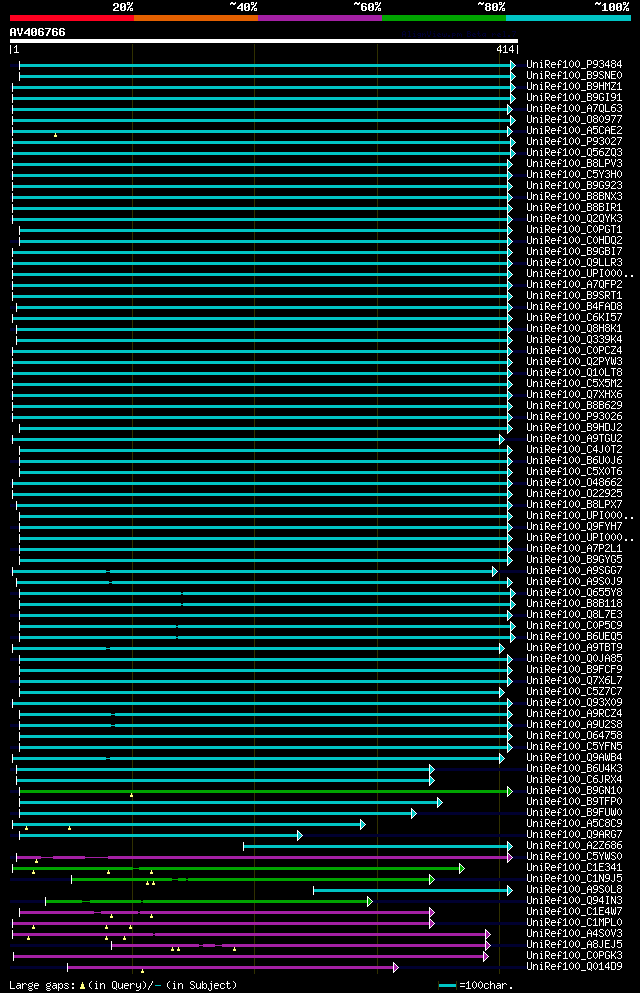Select the UniRef100_Q7XHX6 label
The height and width of the screenshot is (993, 640).
pos(574,395)
